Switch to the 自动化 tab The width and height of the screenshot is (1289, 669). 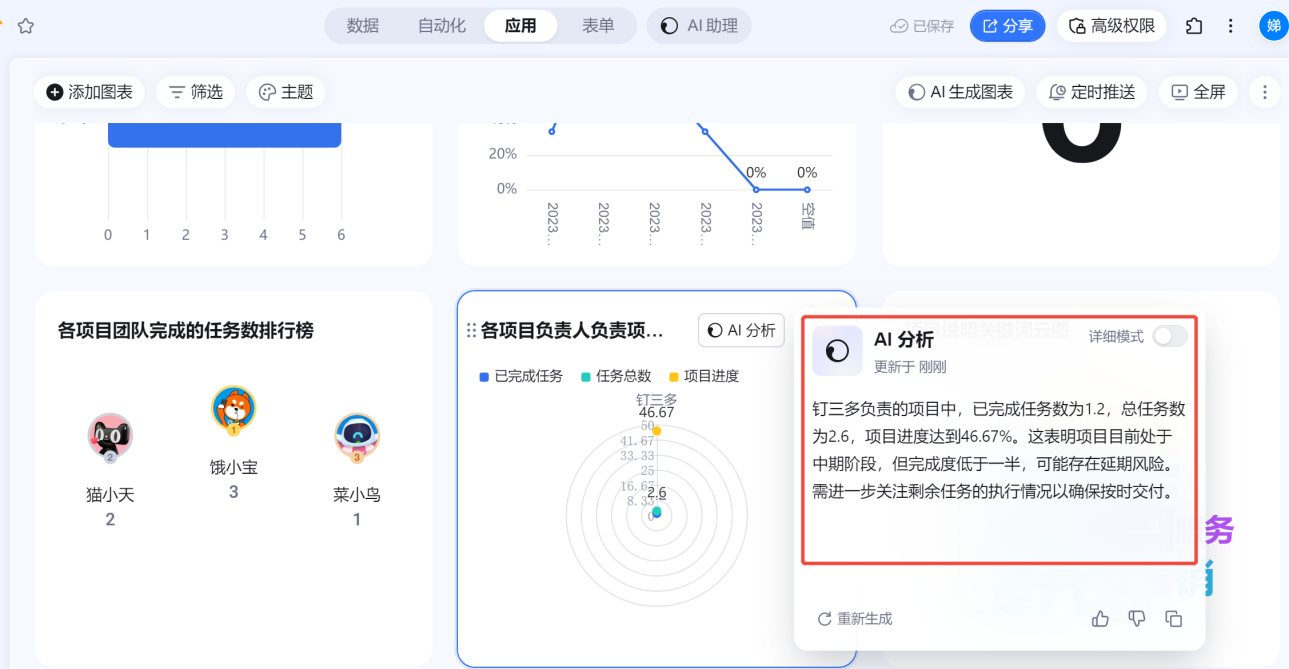coord(442,26)
